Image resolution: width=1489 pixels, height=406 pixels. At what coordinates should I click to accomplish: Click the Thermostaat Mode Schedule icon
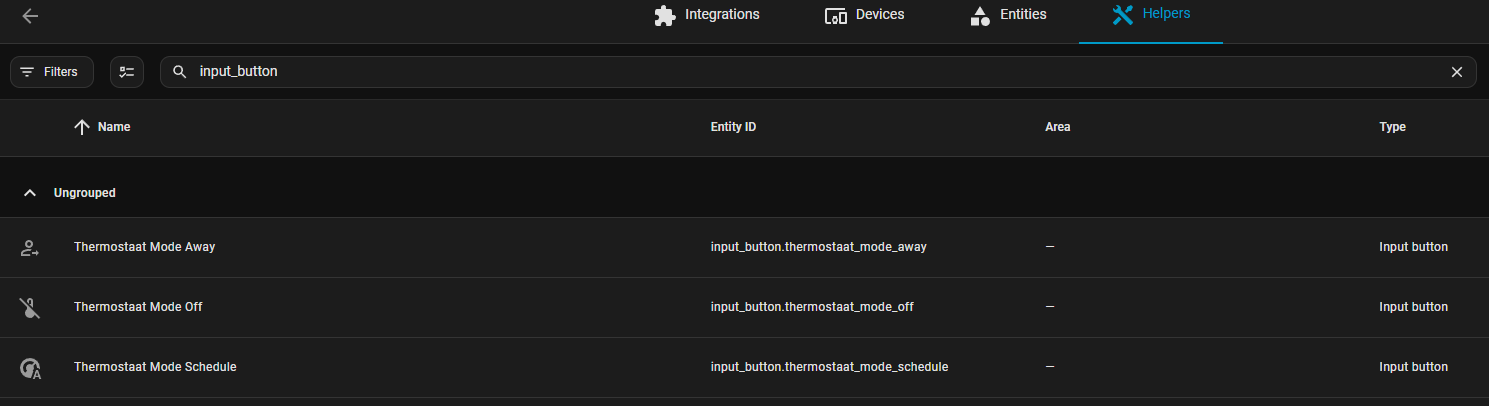[x=30, y=368]
